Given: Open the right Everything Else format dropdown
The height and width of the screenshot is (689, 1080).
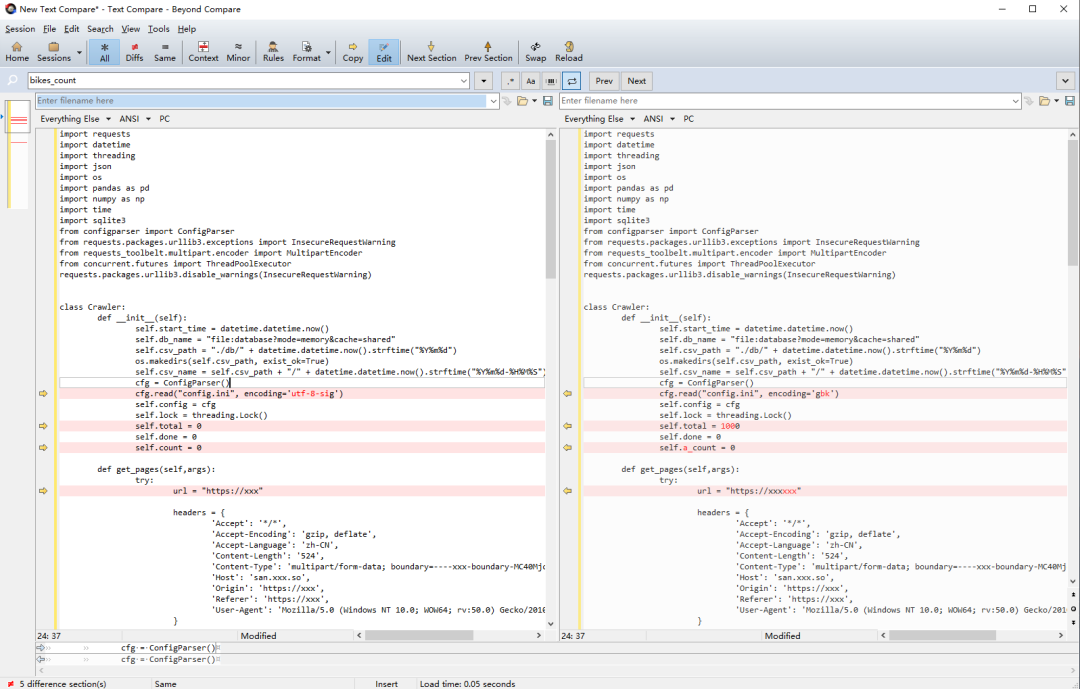Looking at the screenshot, I should pyautogui.click(x=599, y=119).
